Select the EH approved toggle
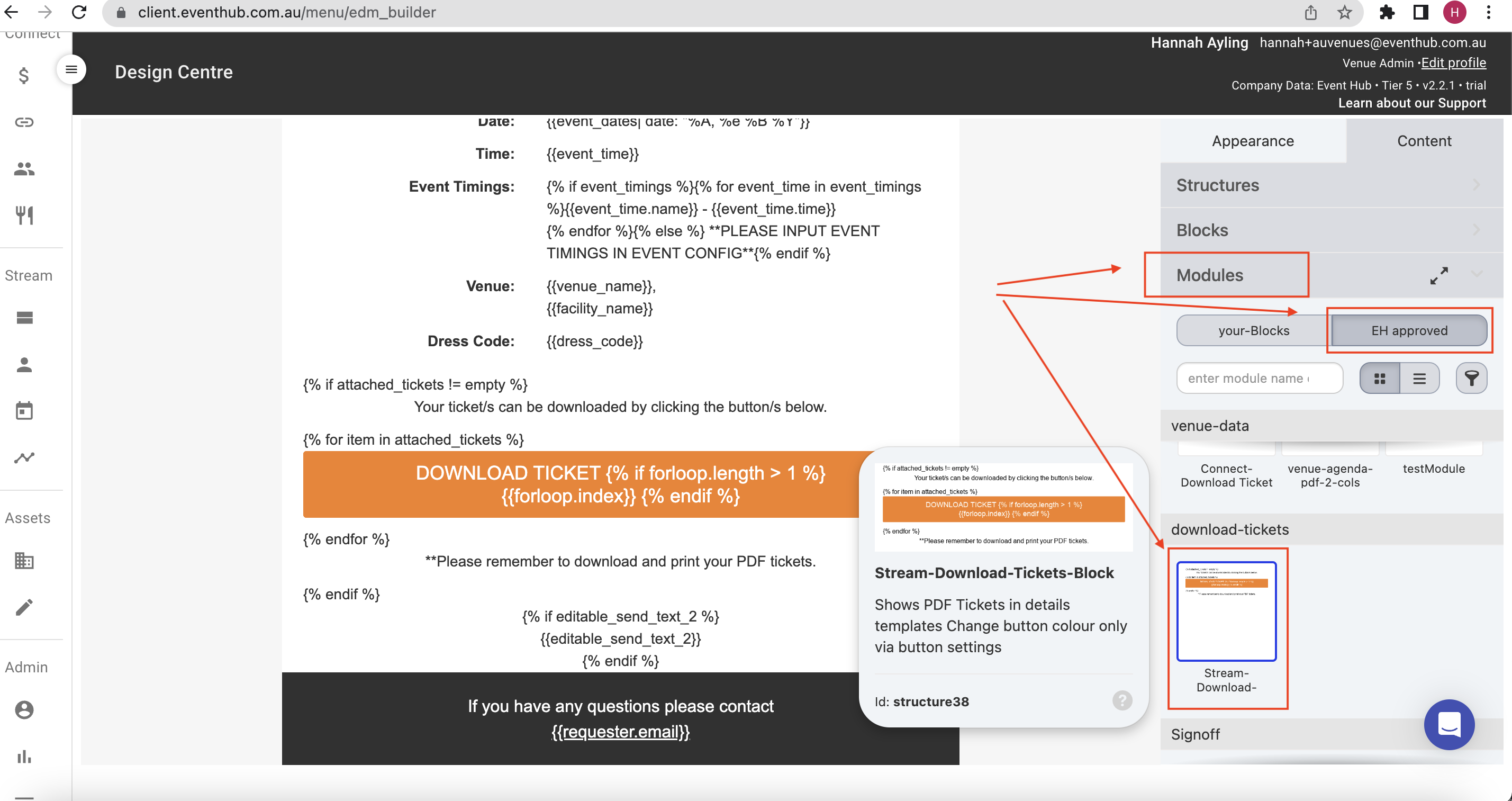 [1409, 331]
